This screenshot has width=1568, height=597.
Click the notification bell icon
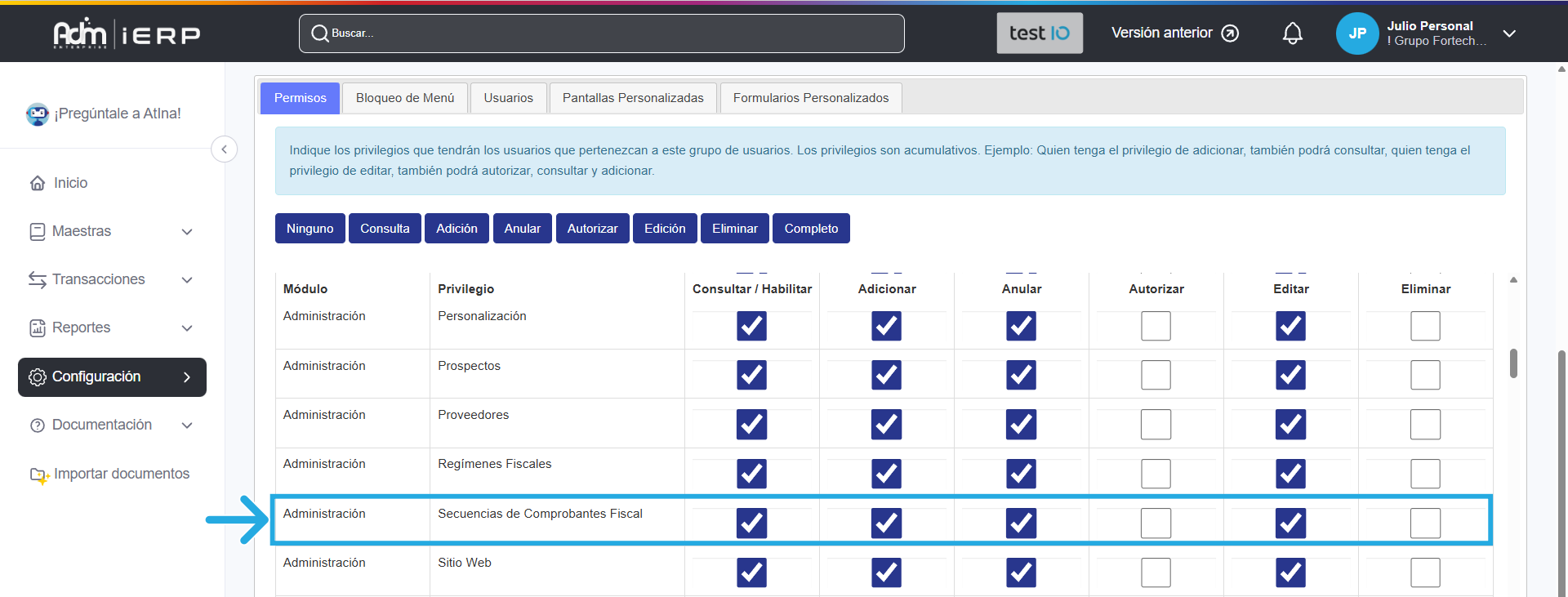[x=1292, y=33]
